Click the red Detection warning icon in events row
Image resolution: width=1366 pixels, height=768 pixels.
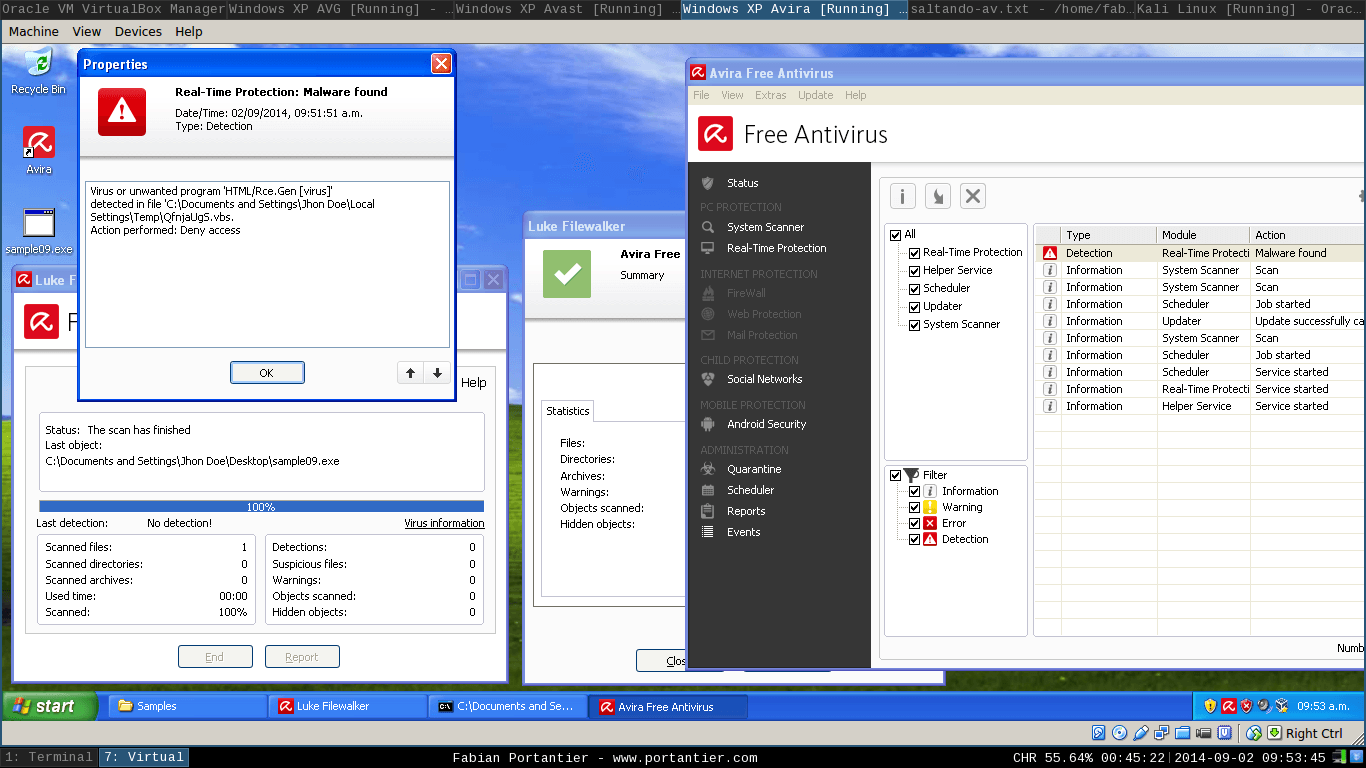pos(1049,253)
